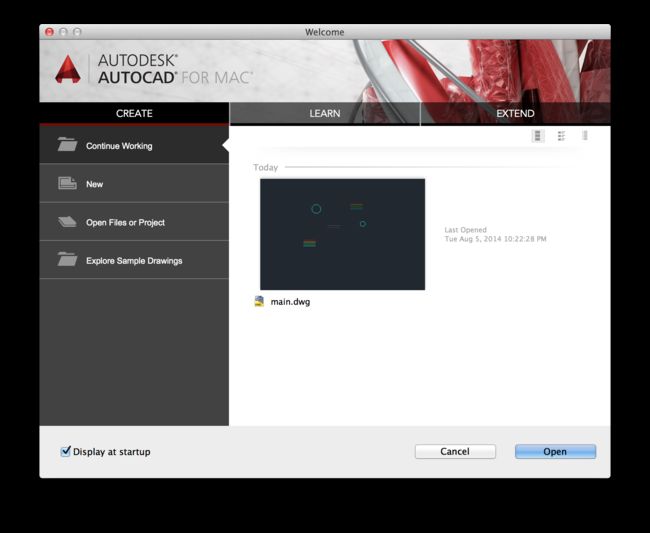Select Explore Sample Drawings entry

[x=134, y=260]
